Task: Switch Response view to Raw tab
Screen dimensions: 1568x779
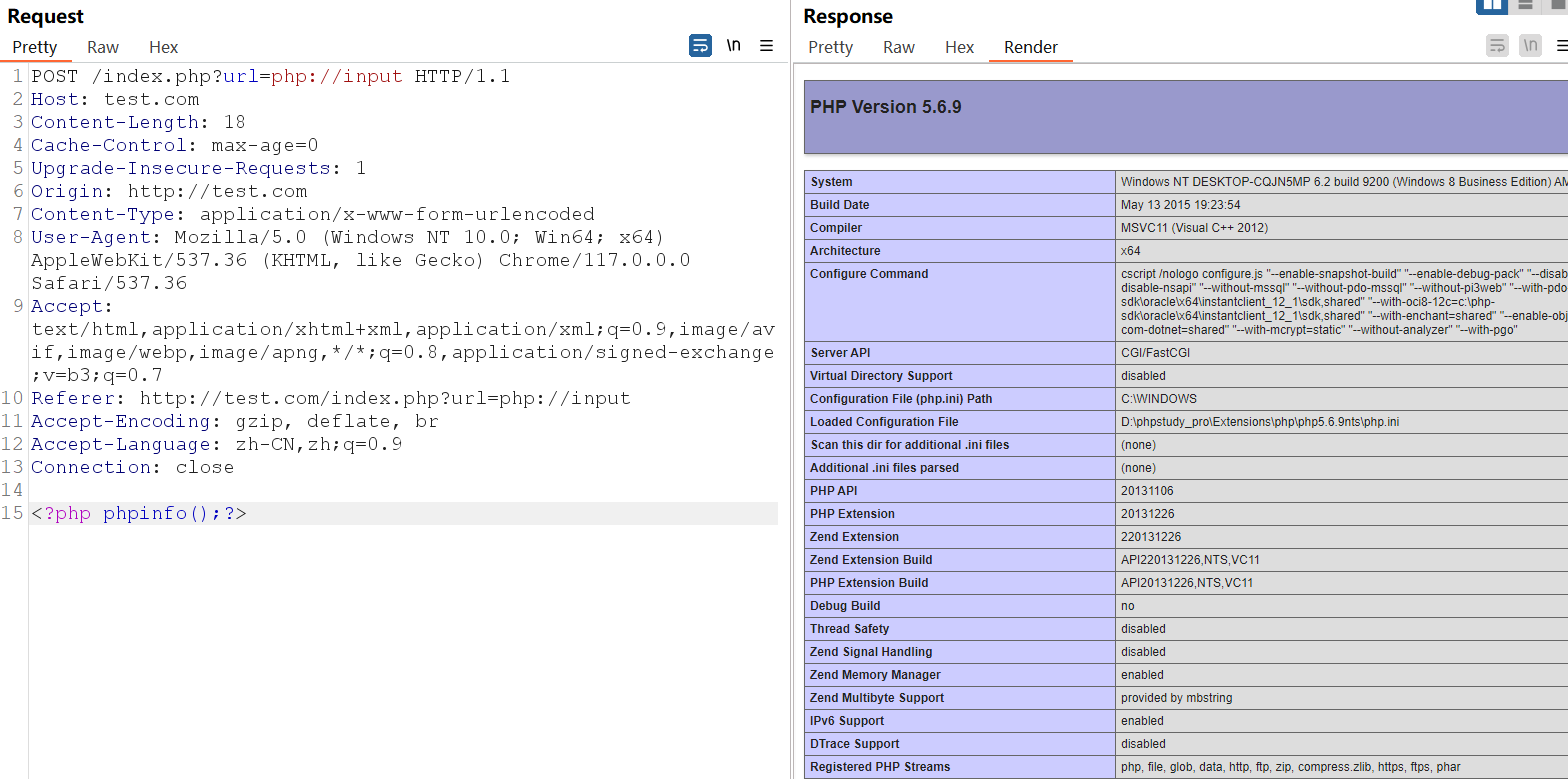Action: click(x=899, y=47)
